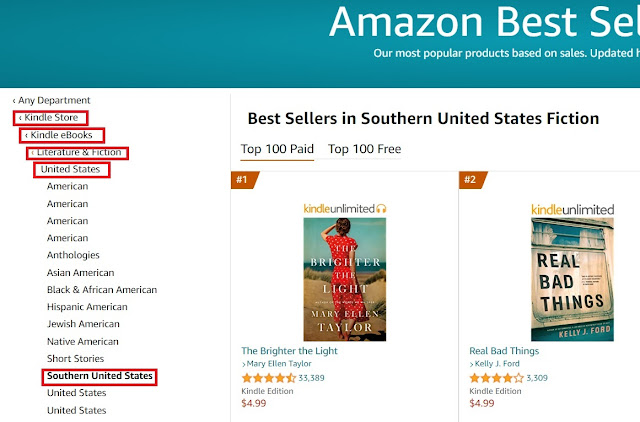The height and width of the screenshot is (422, 640).
Task: Go back to Any Department
Action: click(52, 100)
